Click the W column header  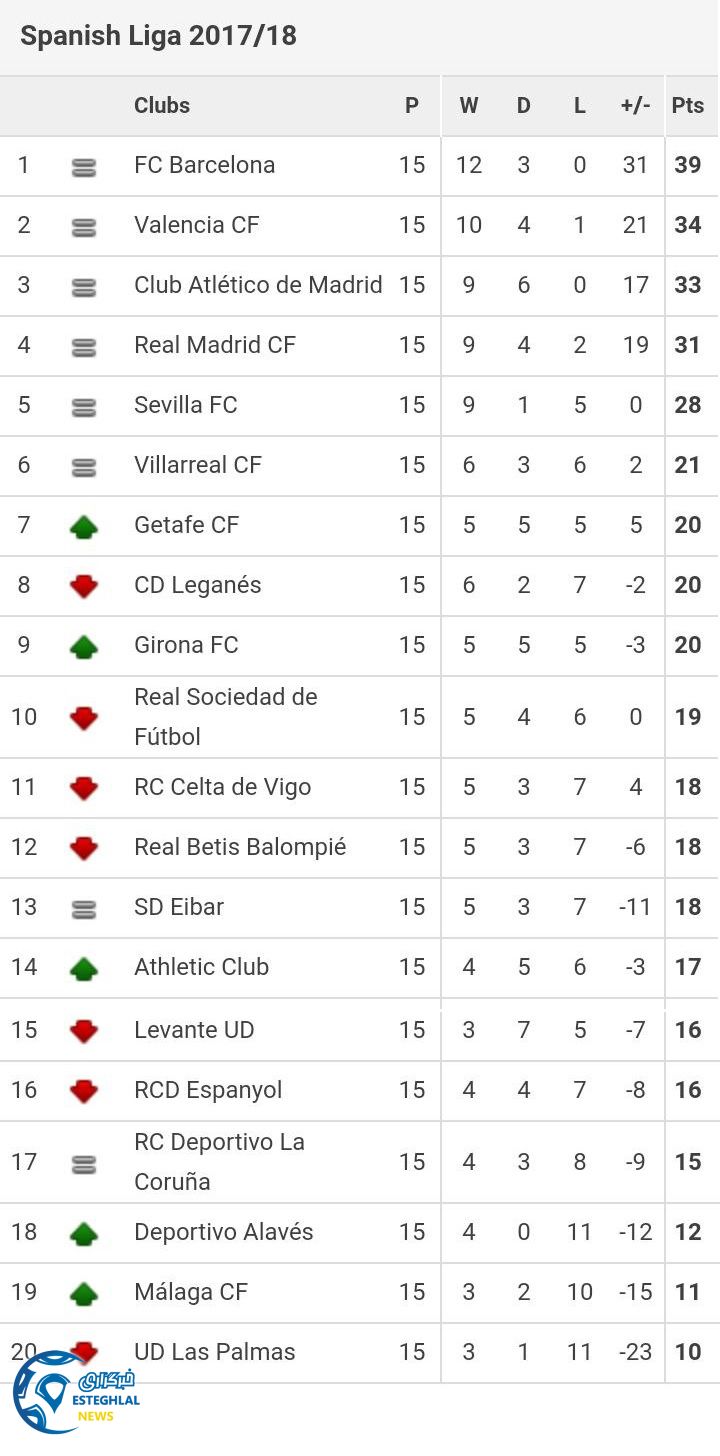(x=469, y=106)
